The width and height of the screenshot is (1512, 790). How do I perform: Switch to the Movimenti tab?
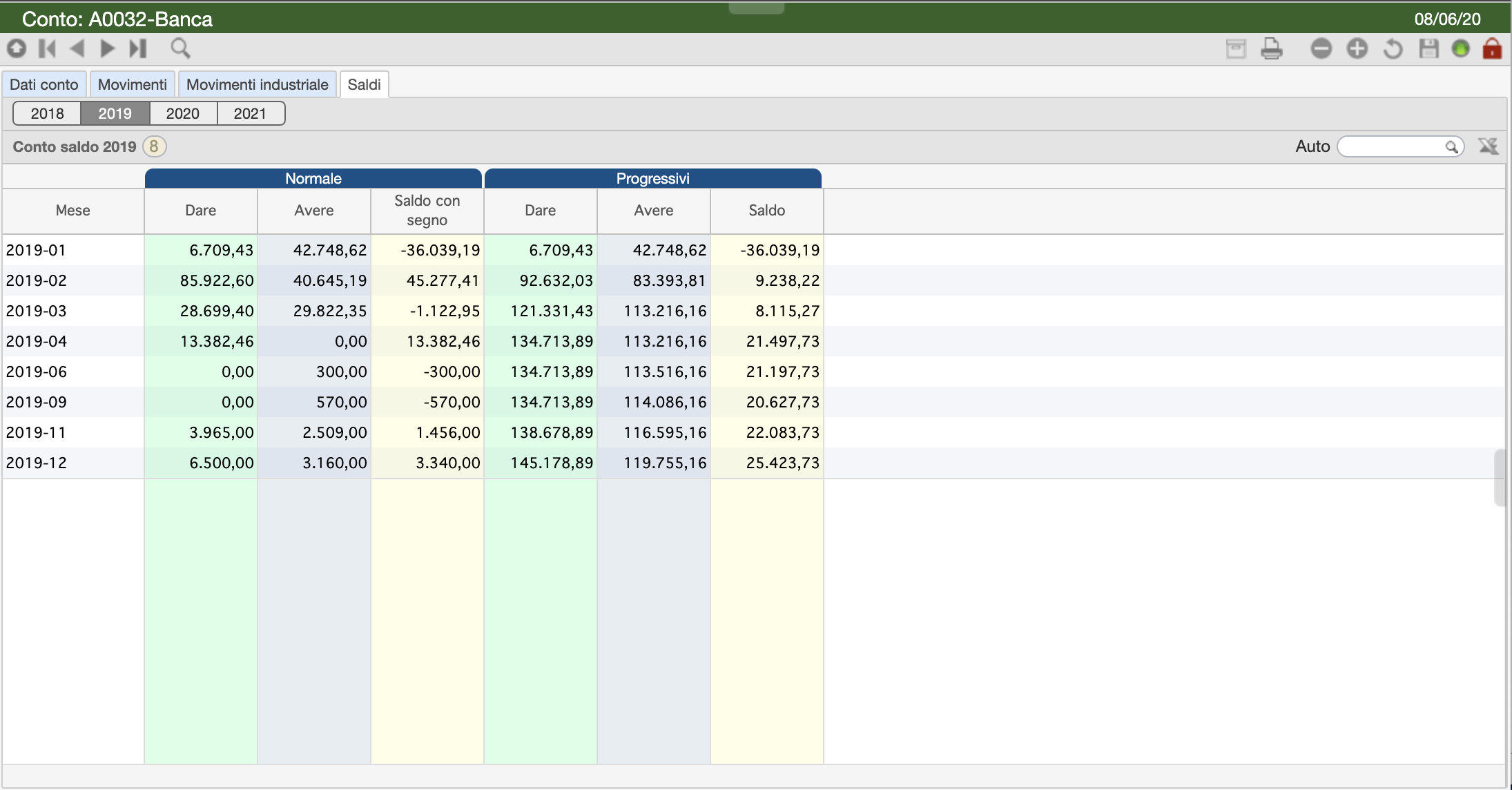tap(132, 84)
